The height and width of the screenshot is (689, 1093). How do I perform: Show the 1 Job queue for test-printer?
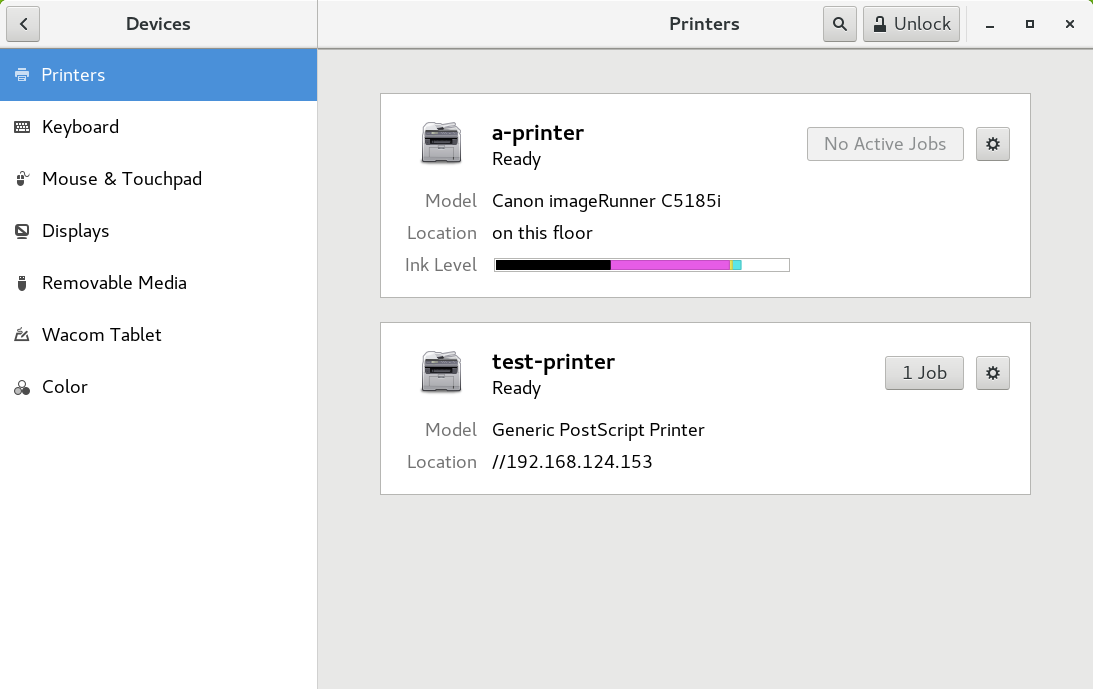click(924, 373)
